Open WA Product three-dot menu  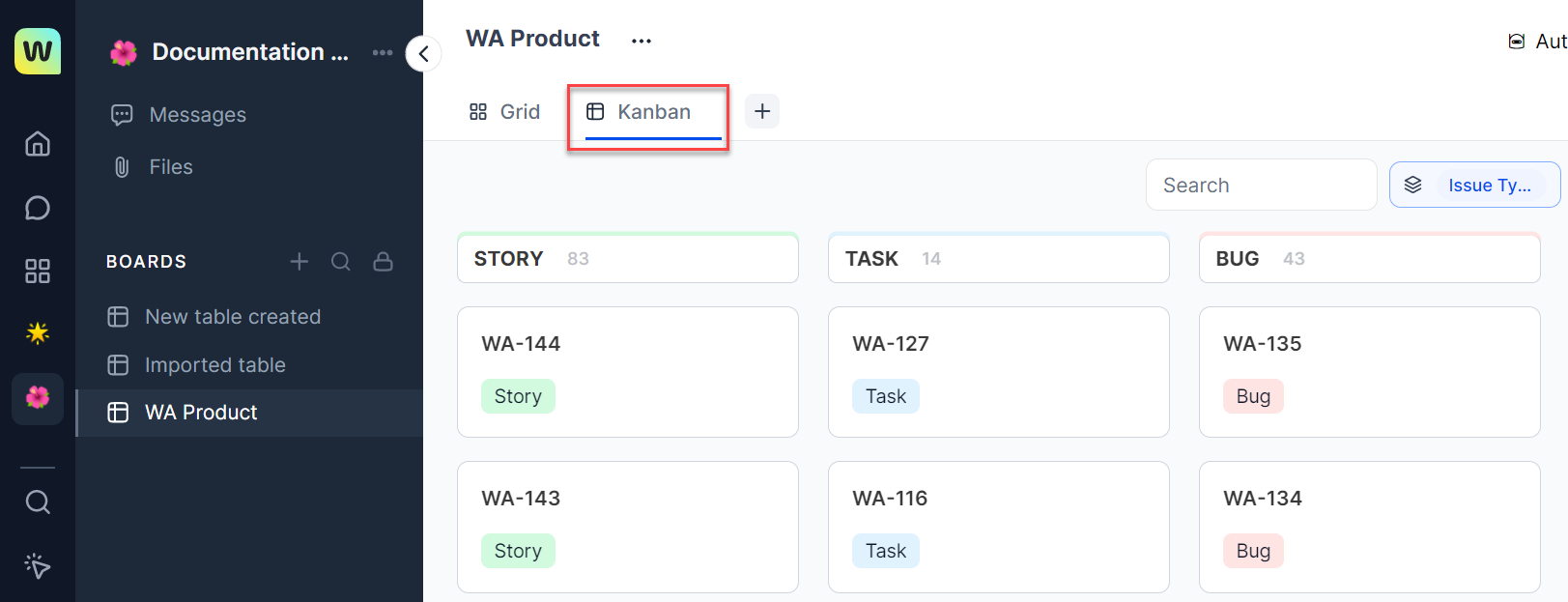pyautogui.click(x=641, y=41)
